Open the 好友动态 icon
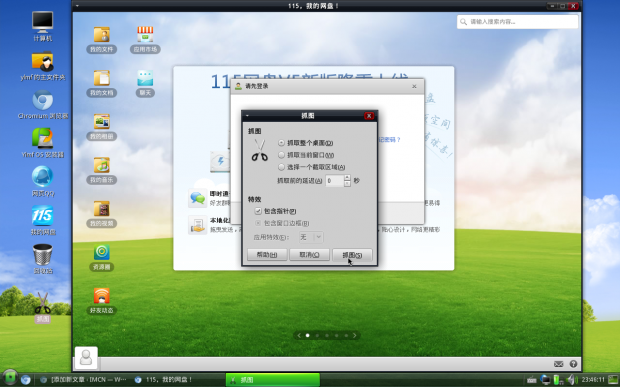The height and width of the screenshot is (387, 620). [x=102, y=300]
